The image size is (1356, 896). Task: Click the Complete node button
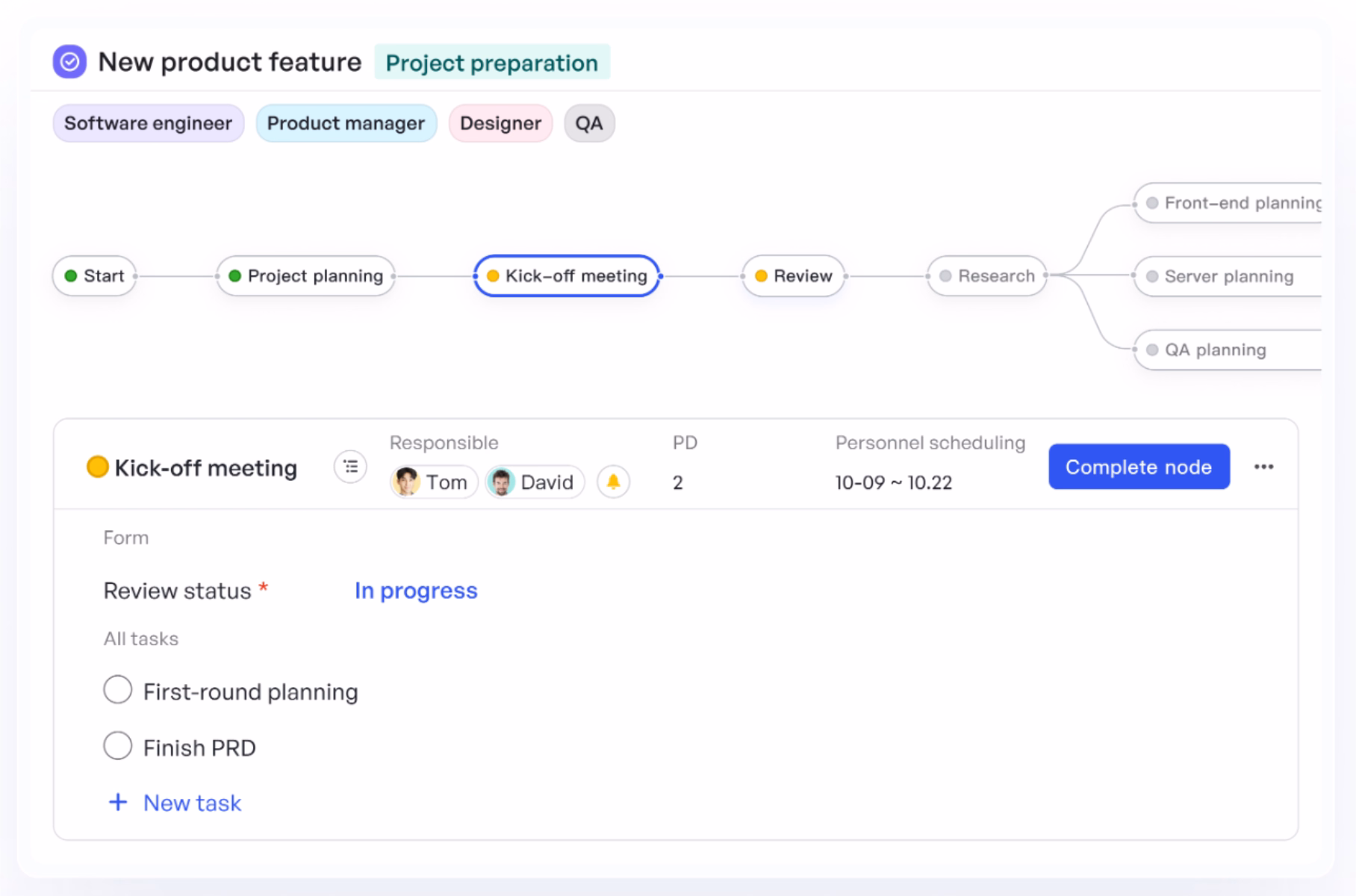(1139, 467)
